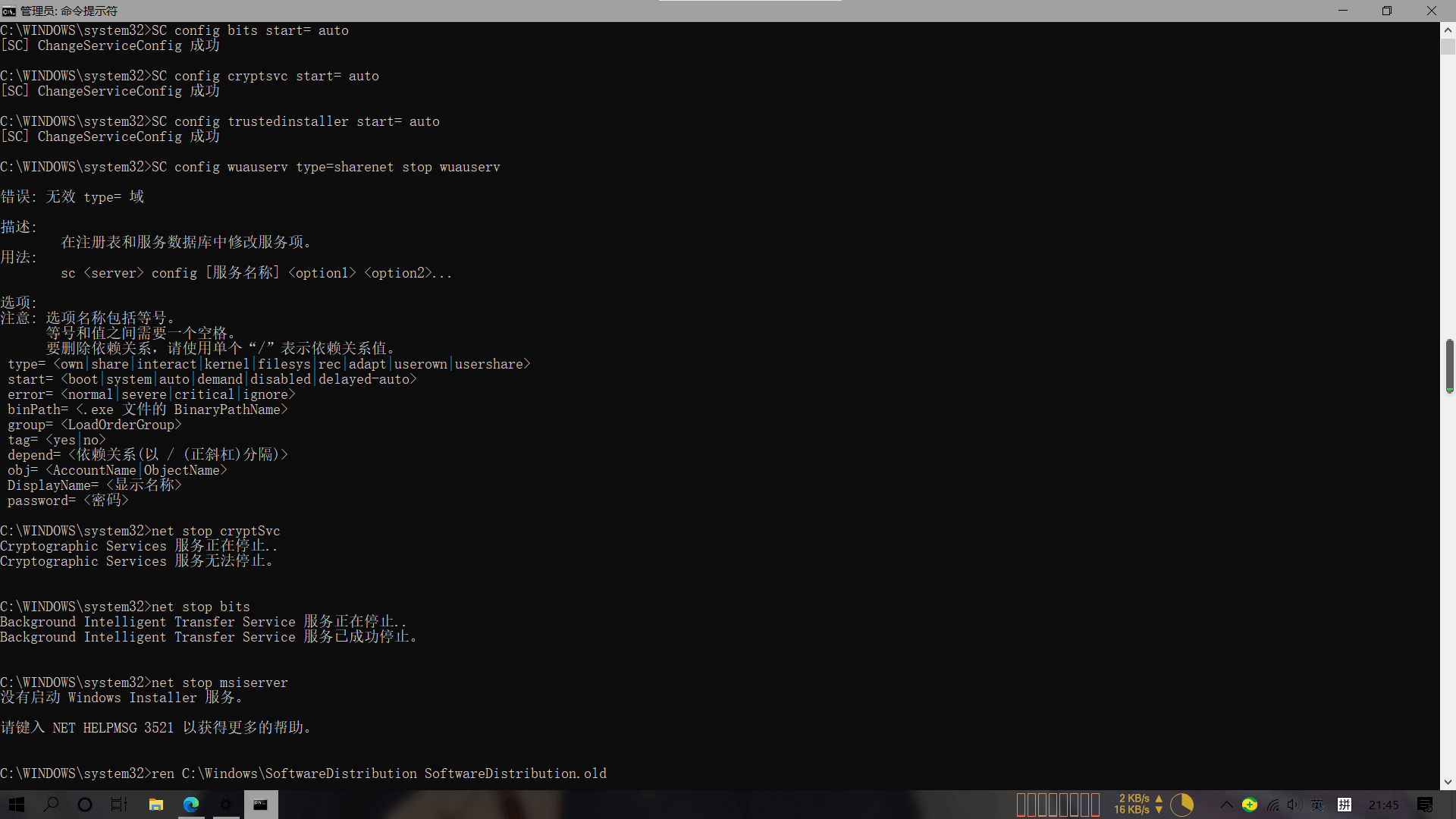Open the Wi-Fi network tray icon
The width and height of the screenshot is (1456, 819).
pos(1273,805)
